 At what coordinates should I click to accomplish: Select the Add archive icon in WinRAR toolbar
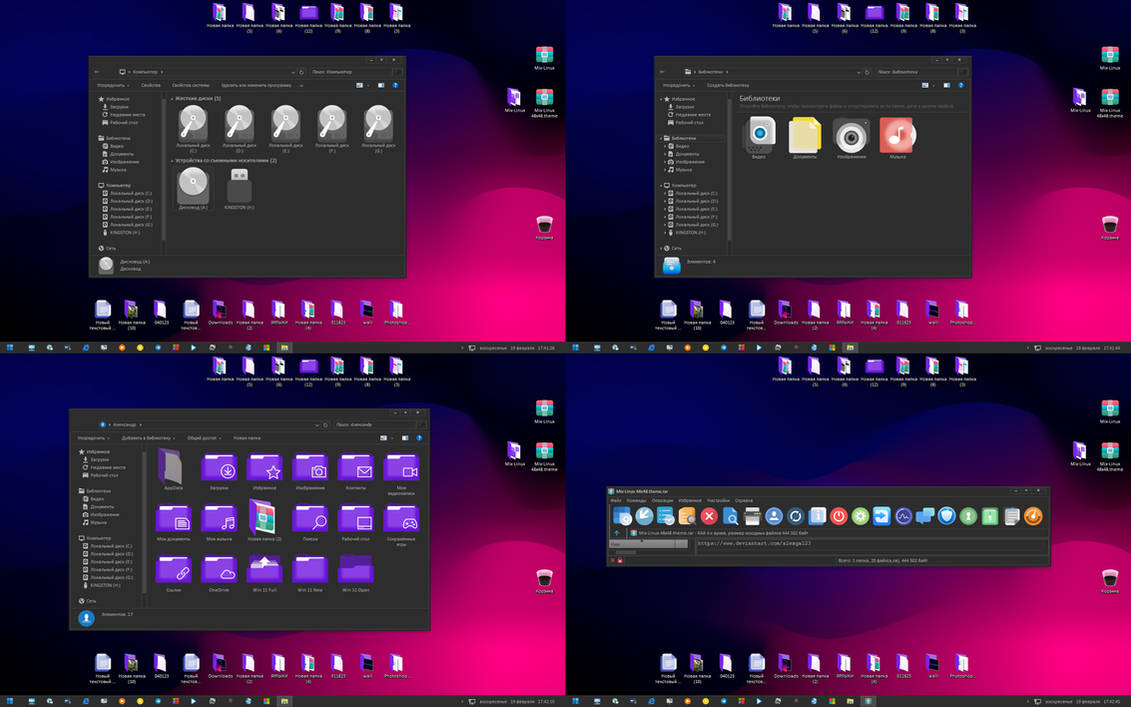[621, 515]
